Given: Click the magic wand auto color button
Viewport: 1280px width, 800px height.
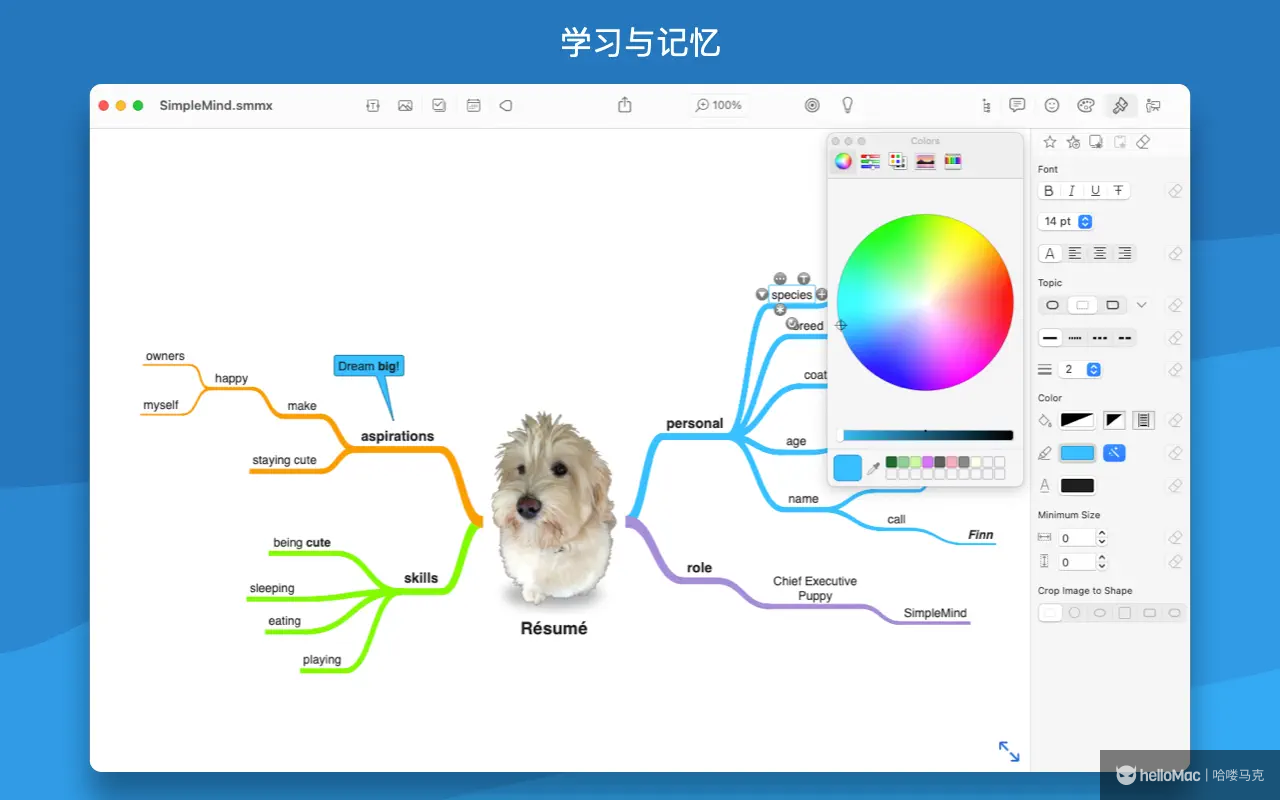Looking at the screenshot, I should [x=1113, y=453].
